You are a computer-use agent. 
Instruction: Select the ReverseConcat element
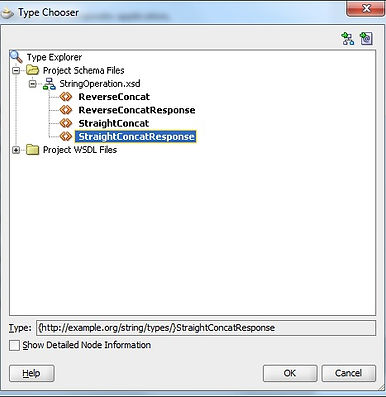pos(114,97)
